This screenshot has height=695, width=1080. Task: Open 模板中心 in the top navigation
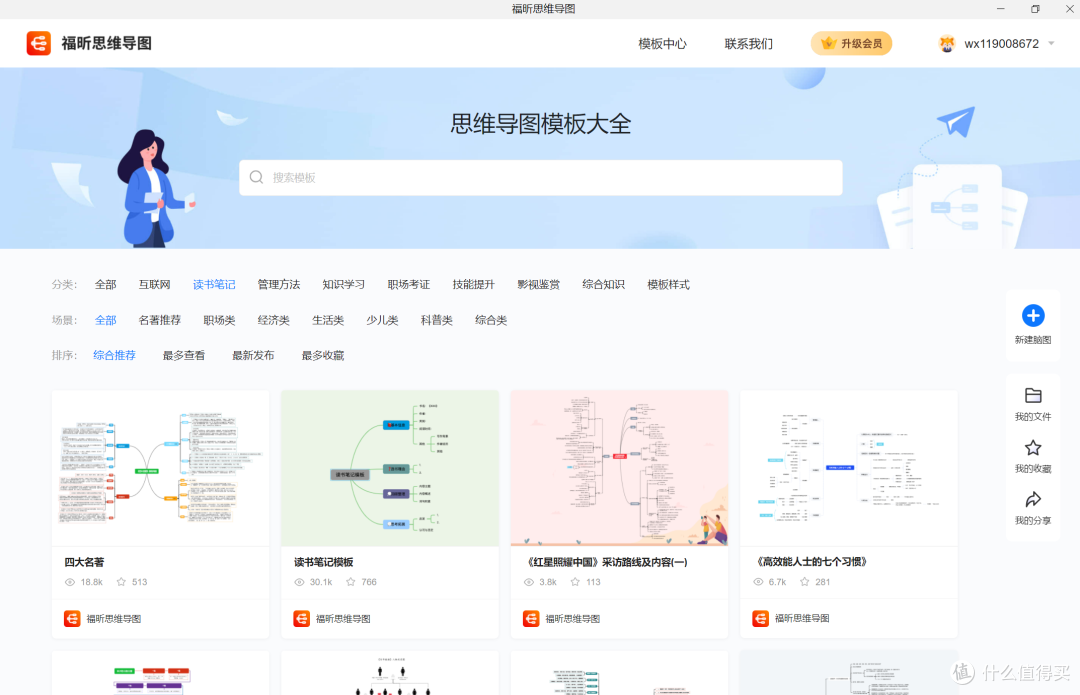pos(662,43)
